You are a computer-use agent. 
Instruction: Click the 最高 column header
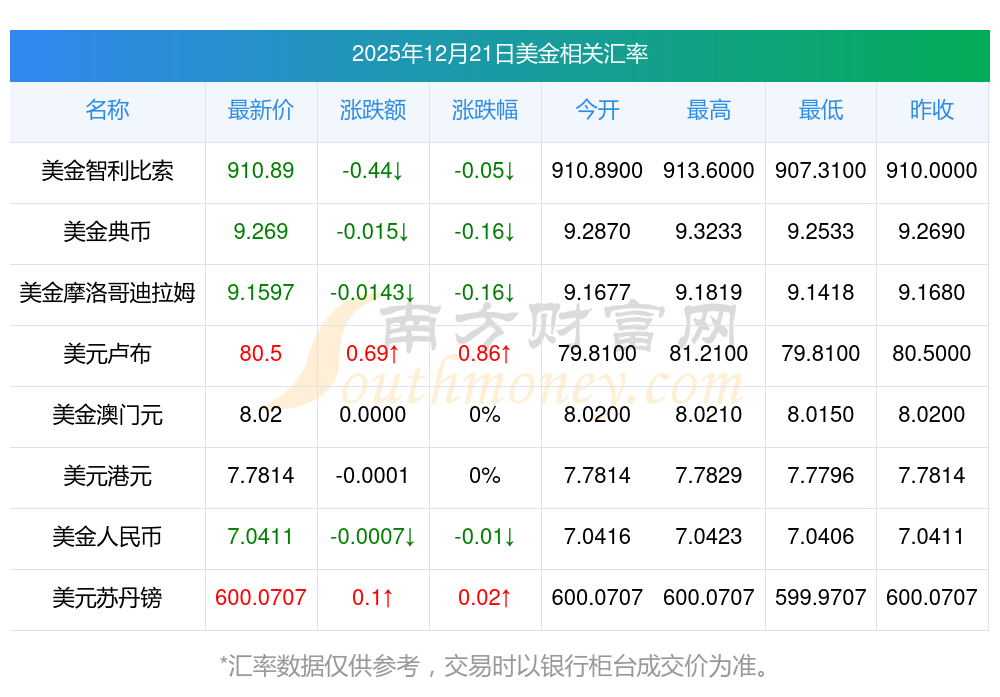click(x=708, y=110)
